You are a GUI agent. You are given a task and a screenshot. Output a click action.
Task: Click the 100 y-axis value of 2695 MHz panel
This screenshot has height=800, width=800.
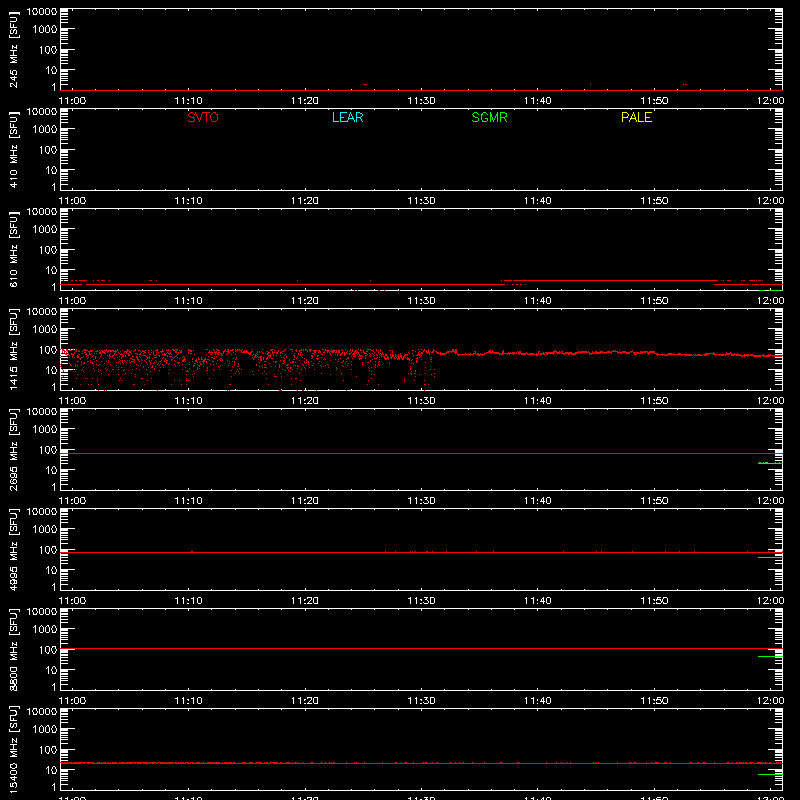pyautogui.click(x=48, y=450)
